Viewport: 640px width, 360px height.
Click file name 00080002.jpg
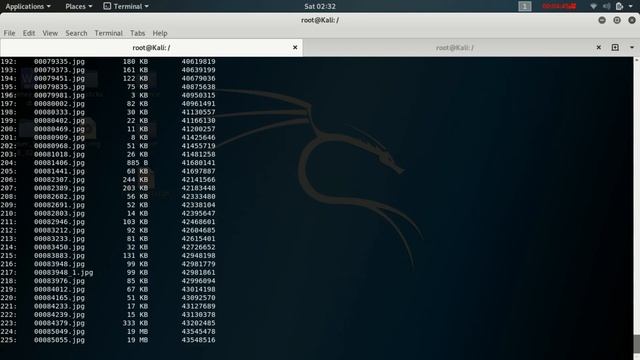click(59, 104)
